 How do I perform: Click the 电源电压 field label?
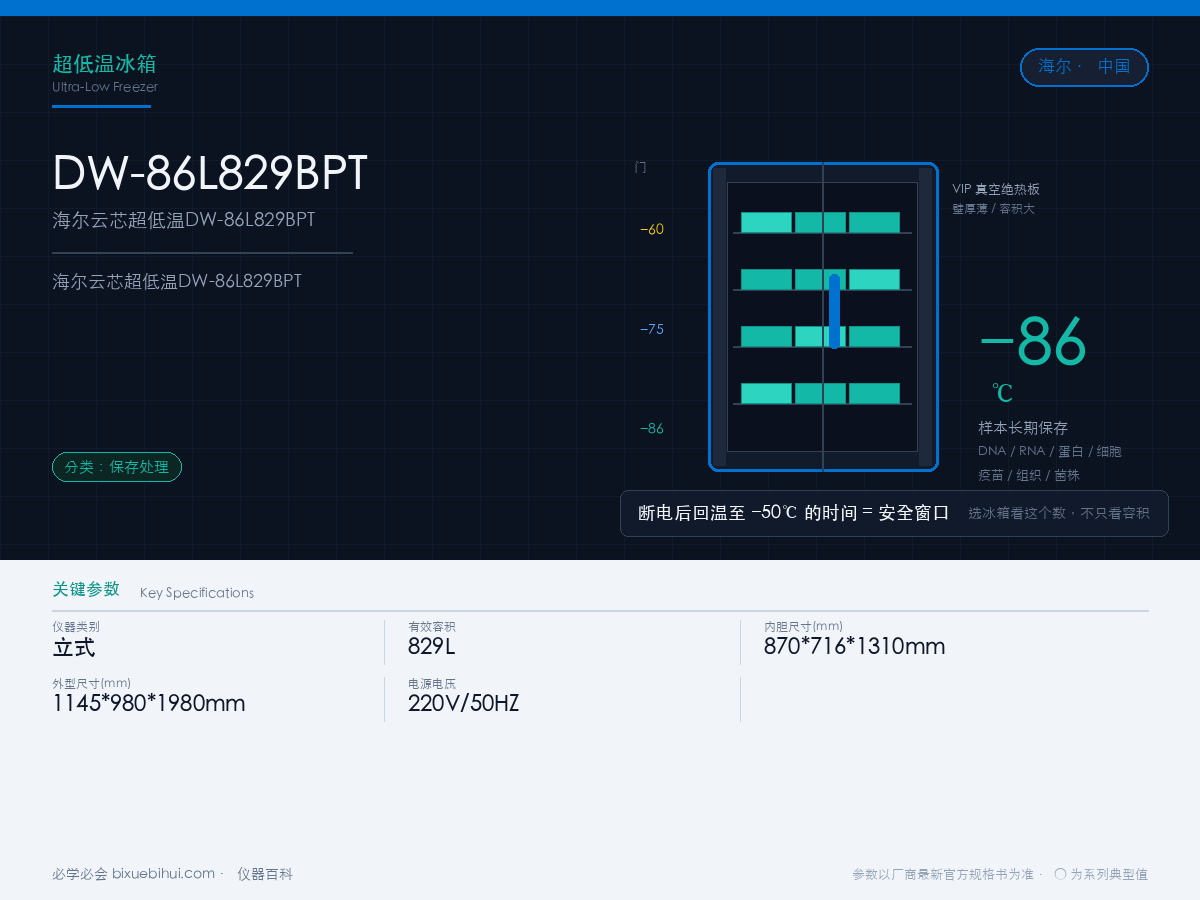coord(432,684)
